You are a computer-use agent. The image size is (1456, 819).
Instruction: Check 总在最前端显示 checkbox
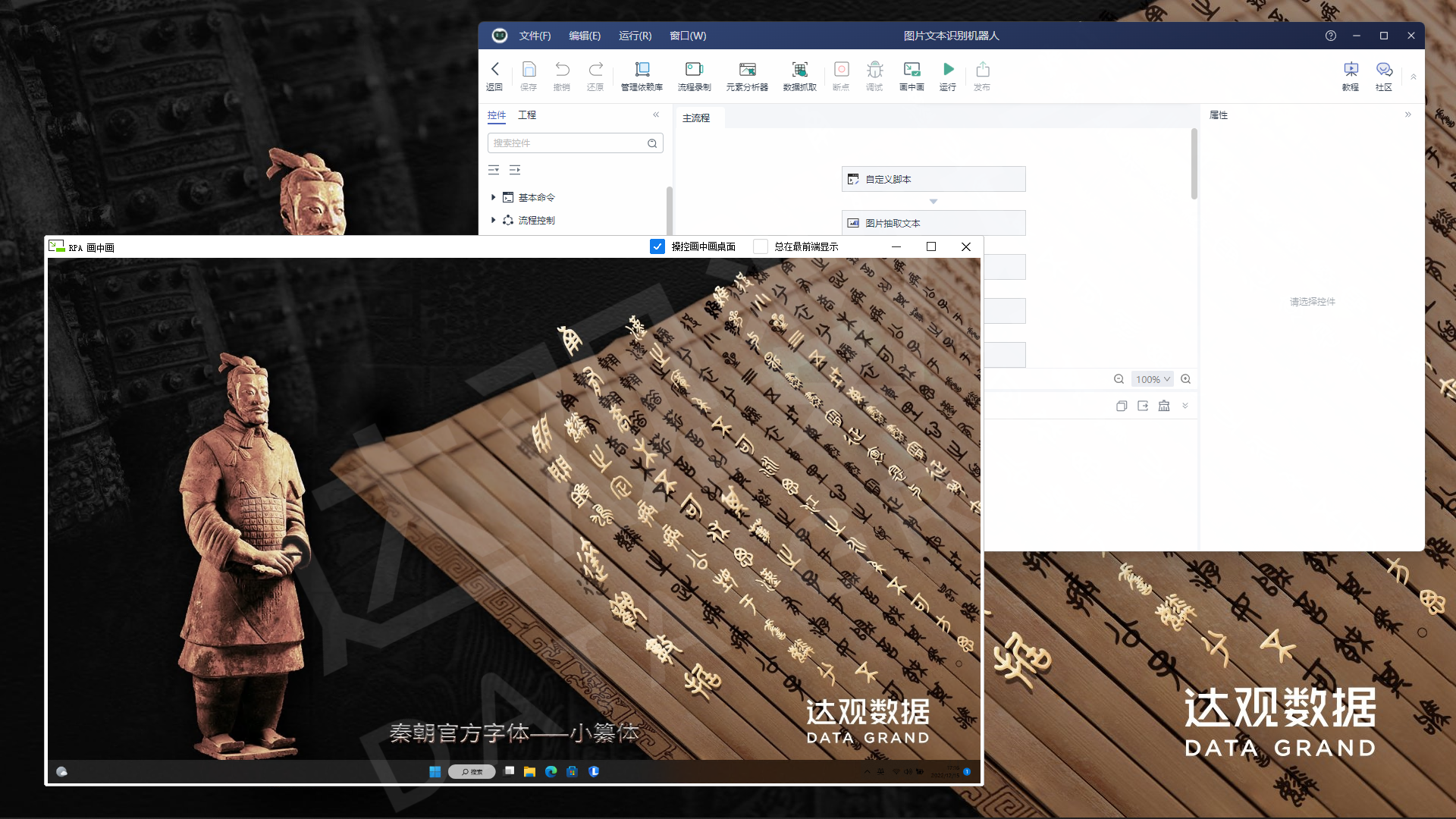[760, 246]
